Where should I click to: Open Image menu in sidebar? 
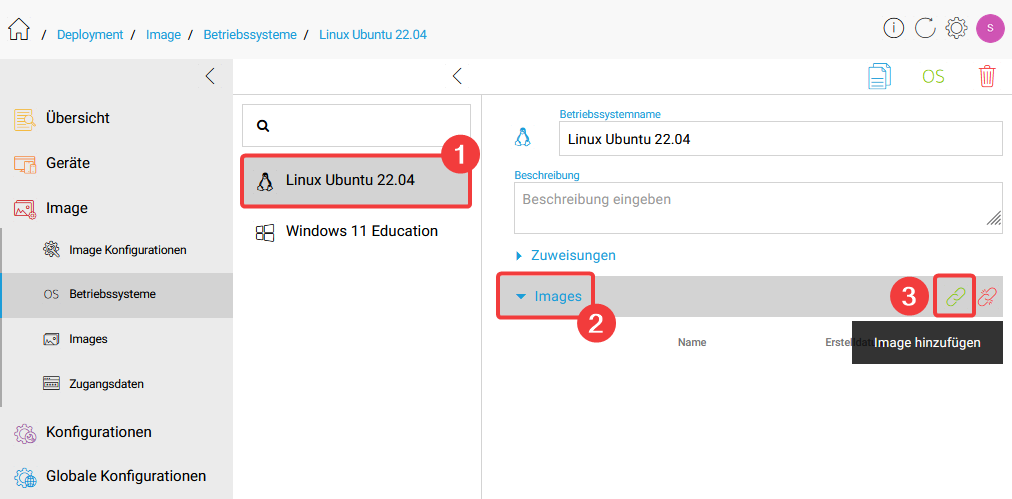(x=66, y=209)
